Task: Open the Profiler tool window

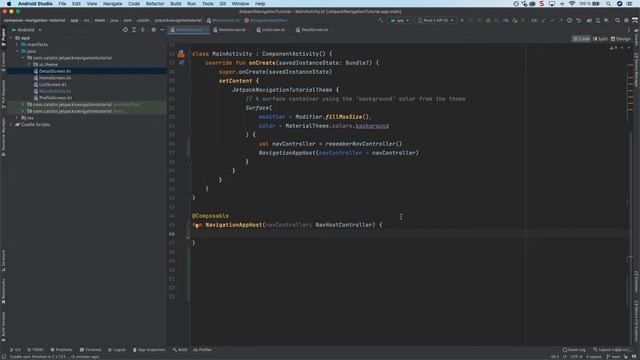Action: pyautogui.click(x=202, y=350)
